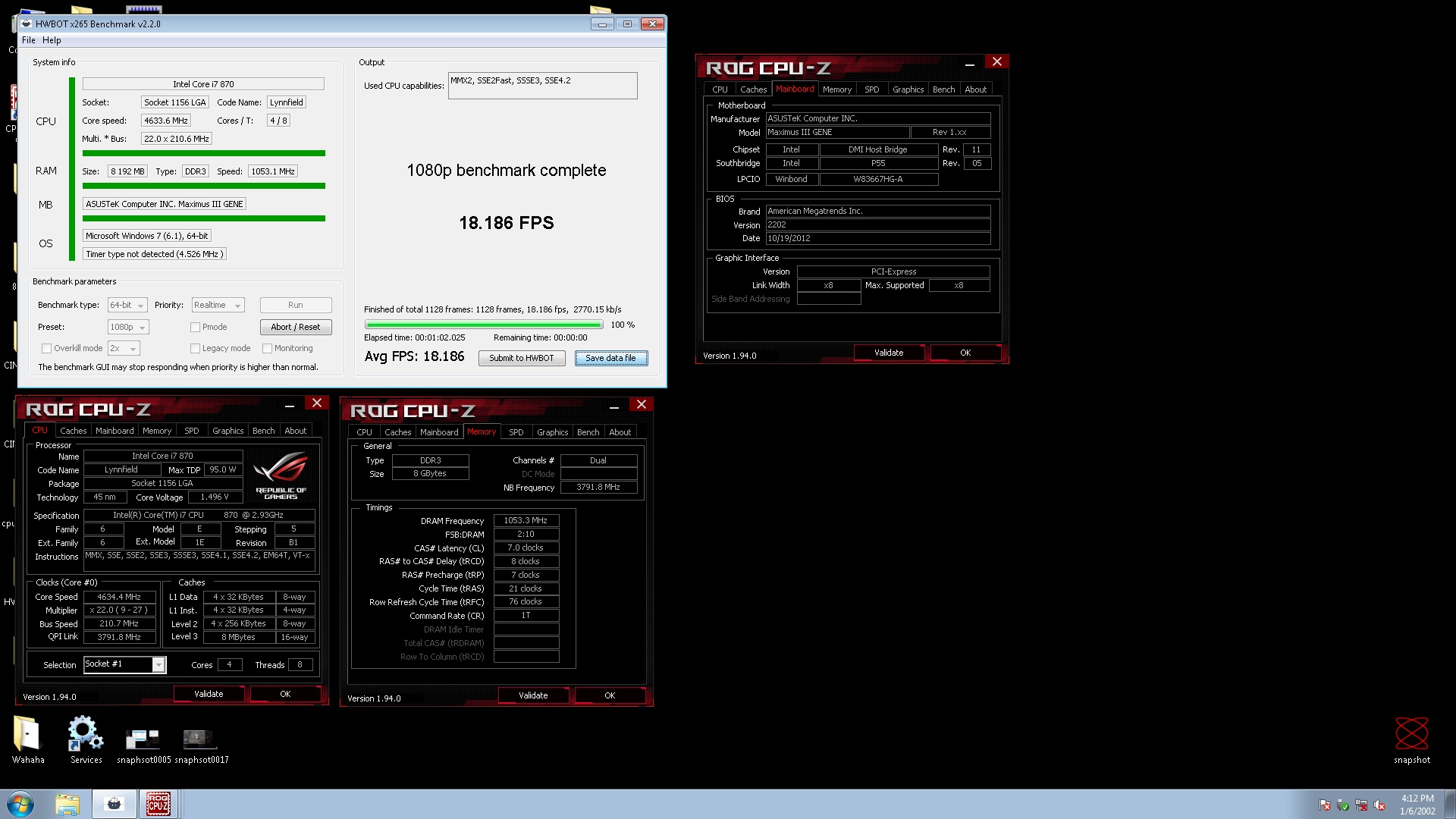
Task: Open Caches tab in CPU window
Action: pyautogui.click(x=74, y=431)
